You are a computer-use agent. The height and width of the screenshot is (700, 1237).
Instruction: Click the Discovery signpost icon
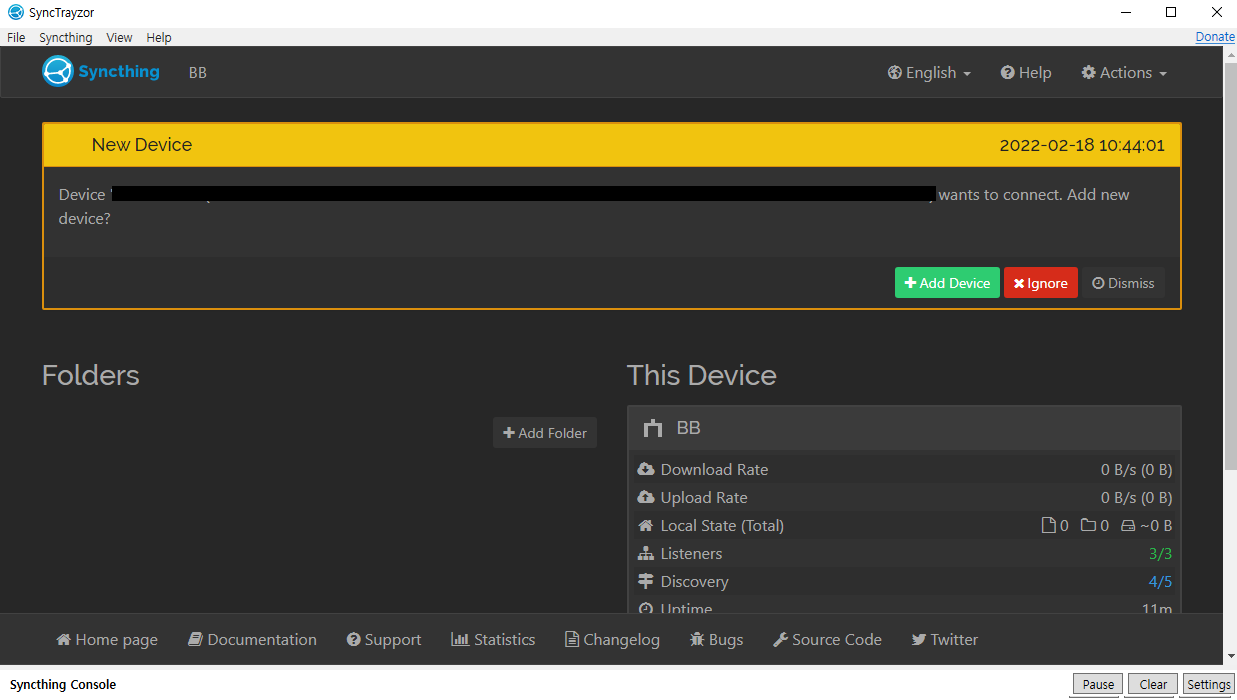(x=646, y=581)
